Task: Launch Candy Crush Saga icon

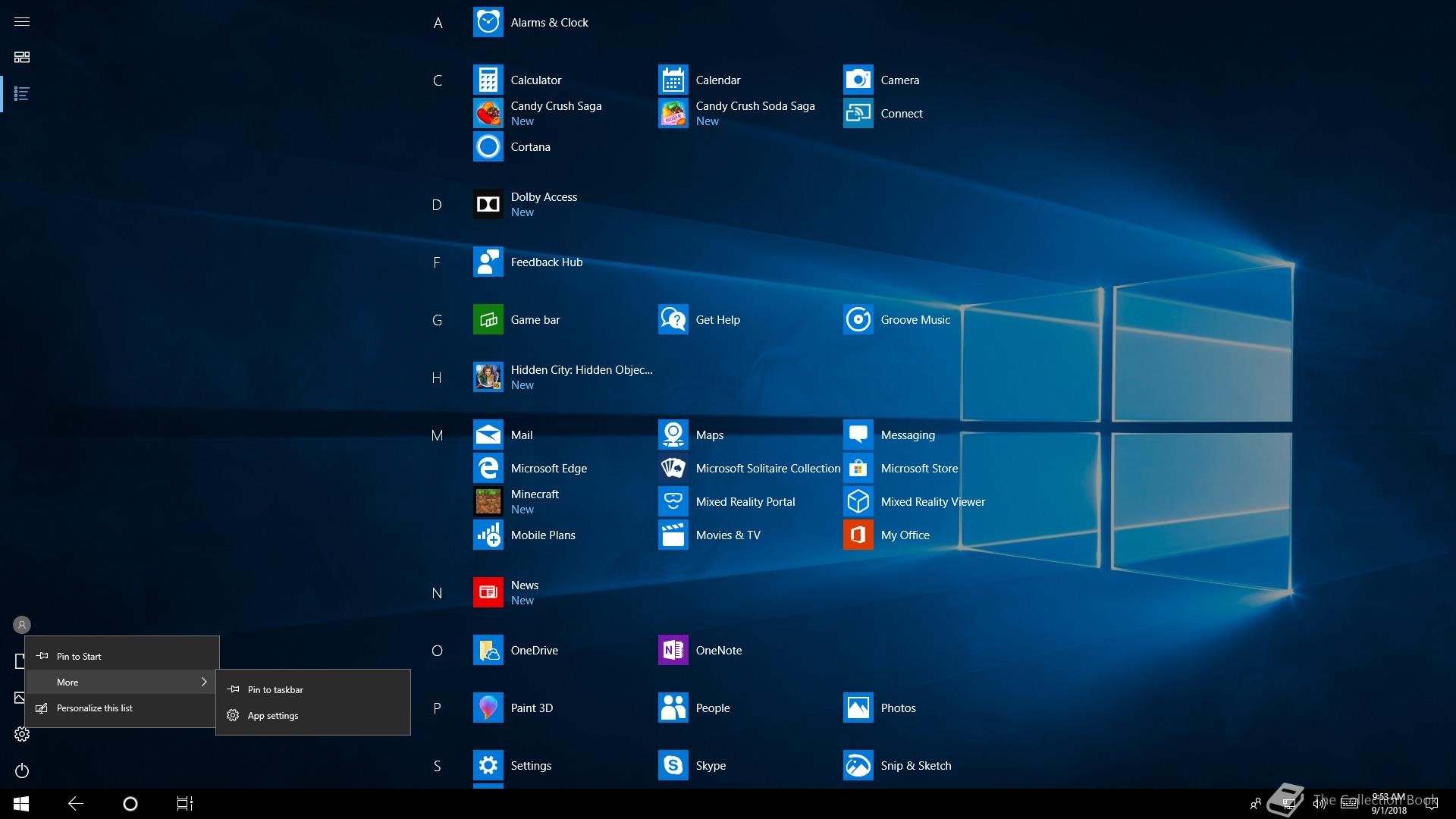Action: (x=488, y=114)
